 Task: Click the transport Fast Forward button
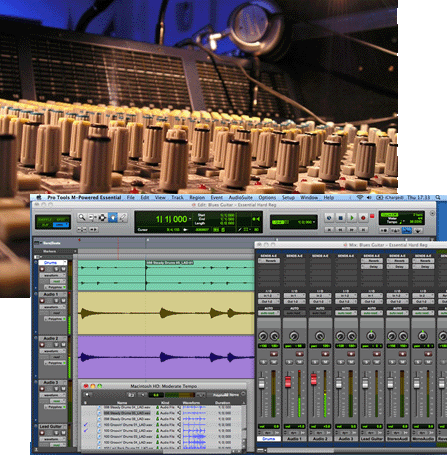[352, 230]
